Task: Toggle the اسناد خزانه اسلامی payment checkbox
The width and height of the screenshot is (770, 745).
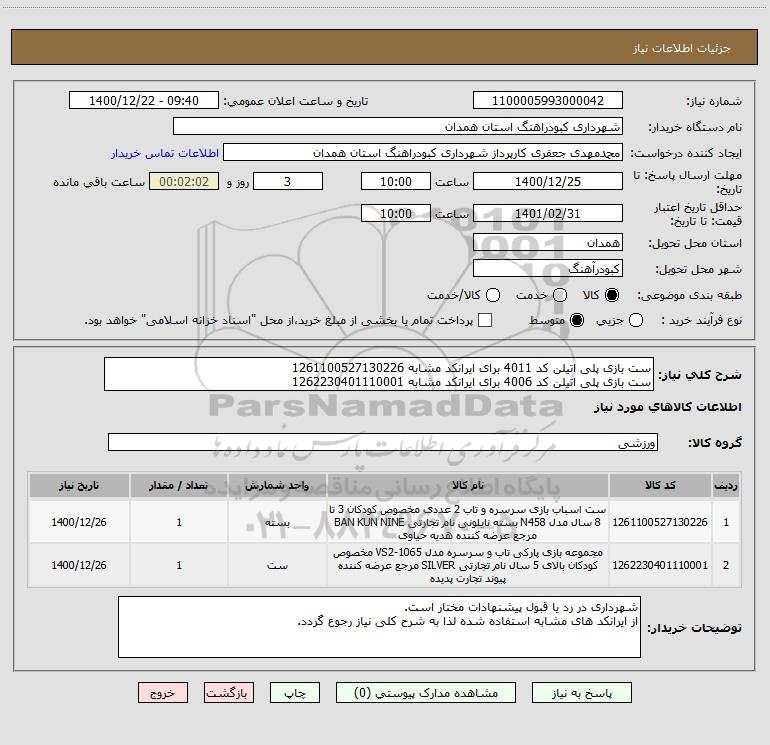Action: pyautogui.click(x=485, y=320)
